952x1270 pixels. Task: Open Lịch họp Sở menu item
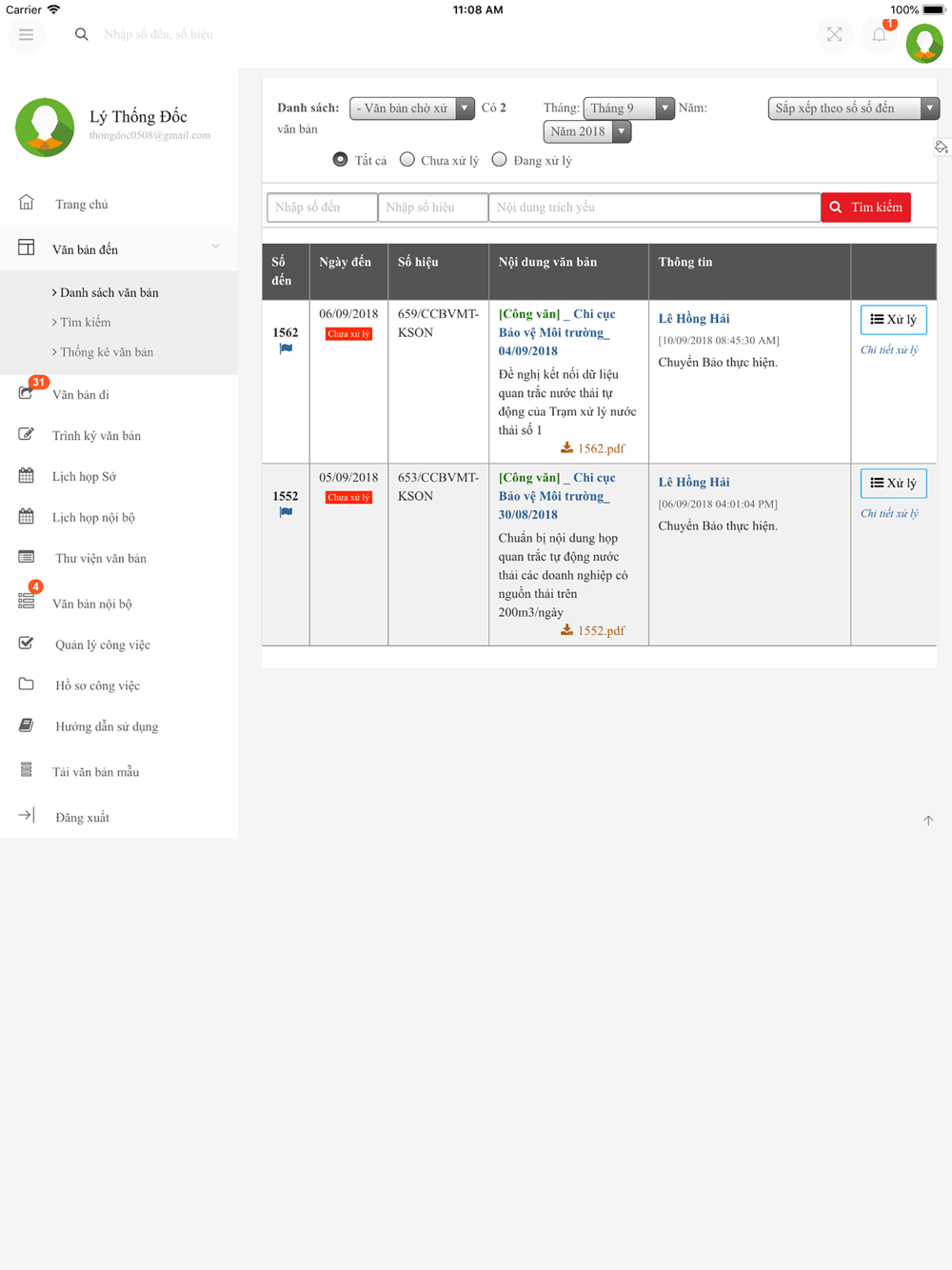(84, 476)
